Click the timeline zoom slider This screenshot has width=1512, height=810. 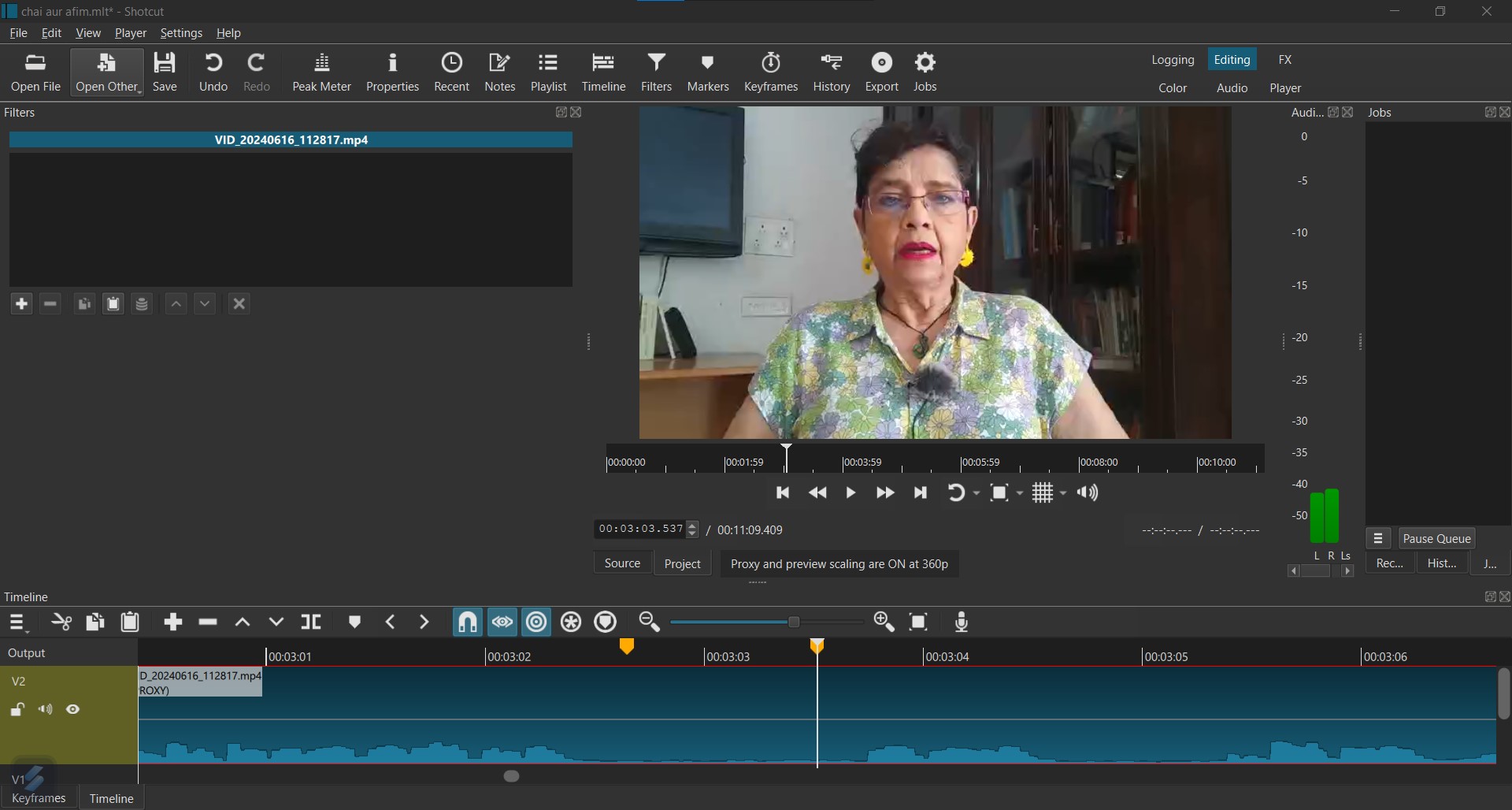pyautogui.click(x=793, y=622)
